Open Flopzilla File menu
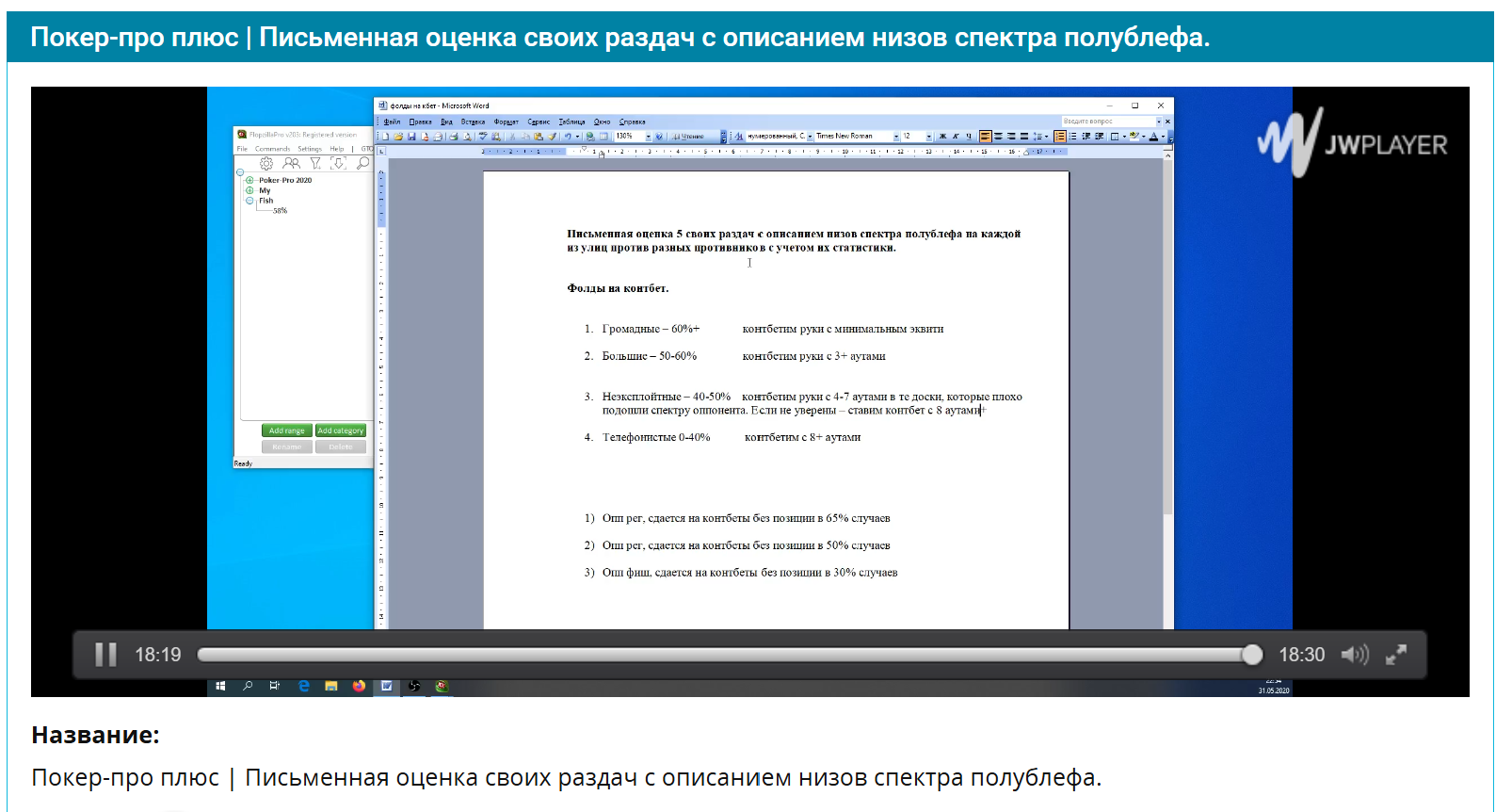The height and width of the screenshot is (812, 1512). [242, 149]
